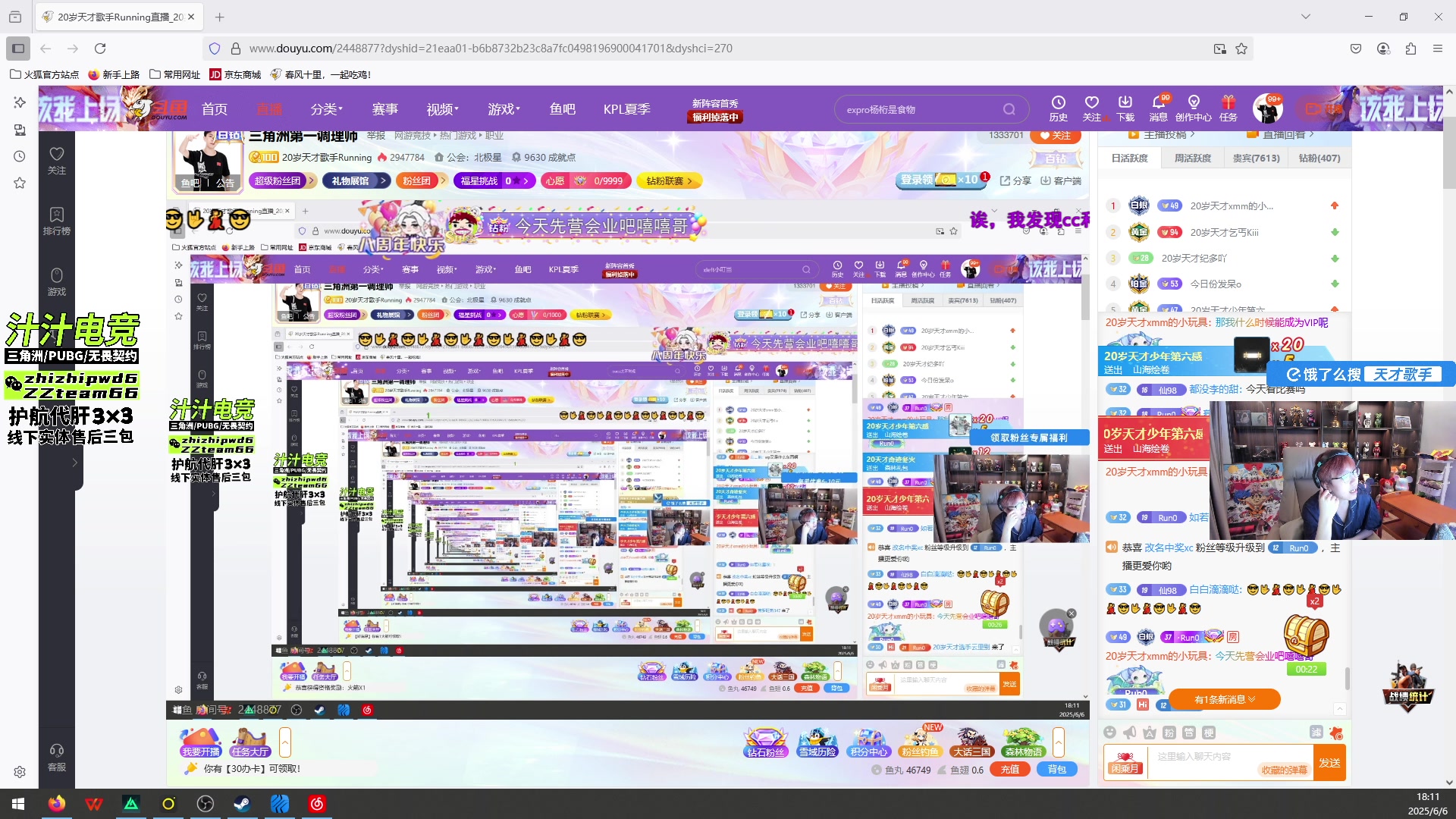Click the 下载 download icon
The width and height of the screenshot is (1456, 819).
click(x=1125, y=108)
